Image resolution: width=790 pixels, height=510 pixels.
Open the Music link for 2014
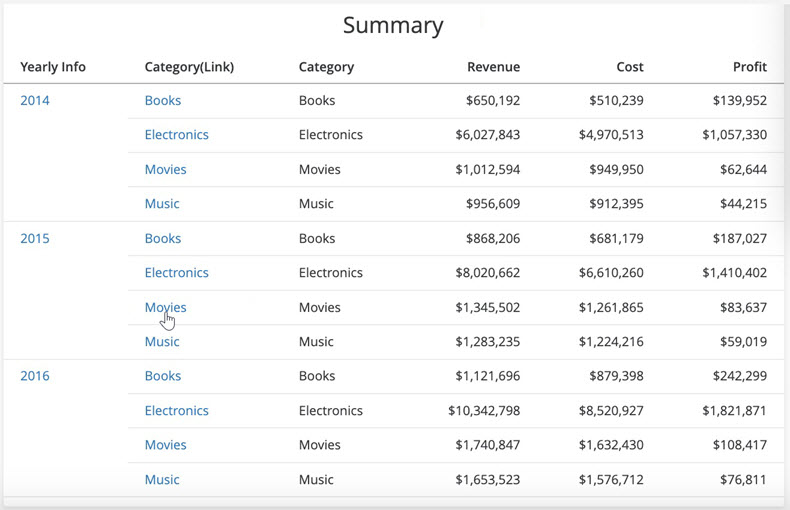click(162, 204)
